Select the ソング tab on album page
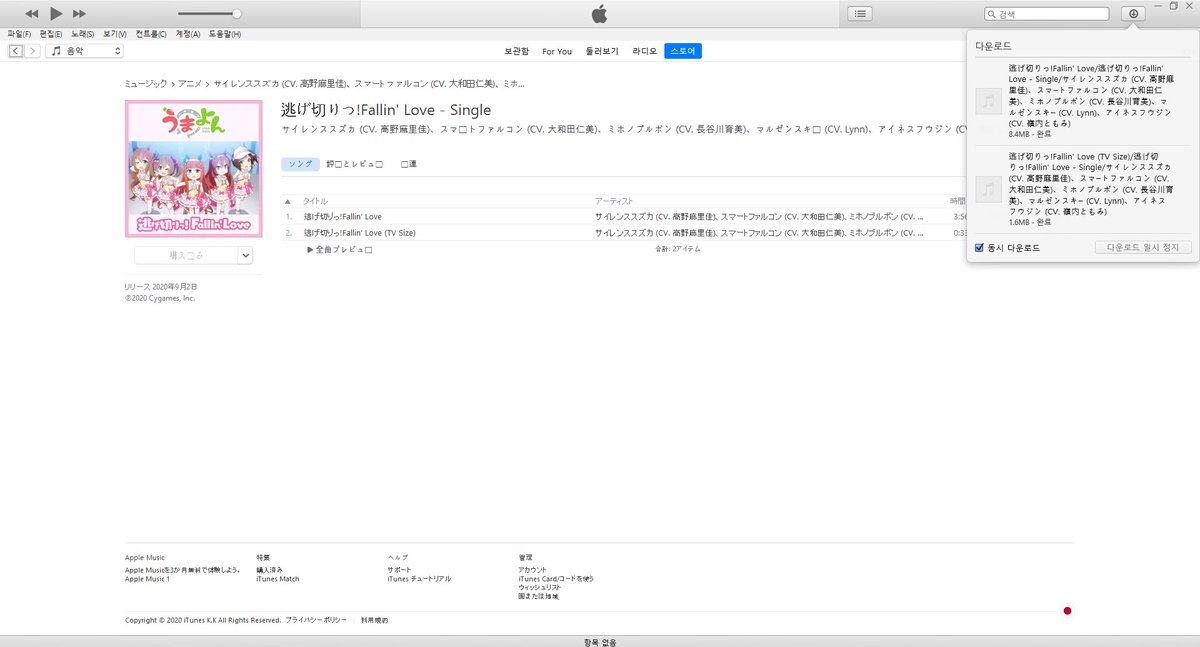Viewport: 1200px width, 647px height. [300, 163]
